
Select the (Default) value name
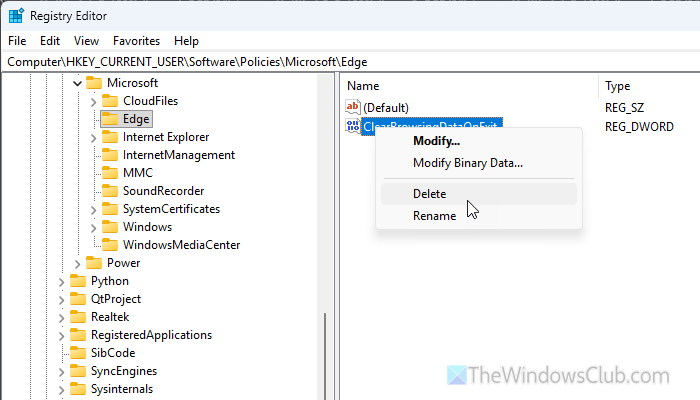tap(386, 108)
